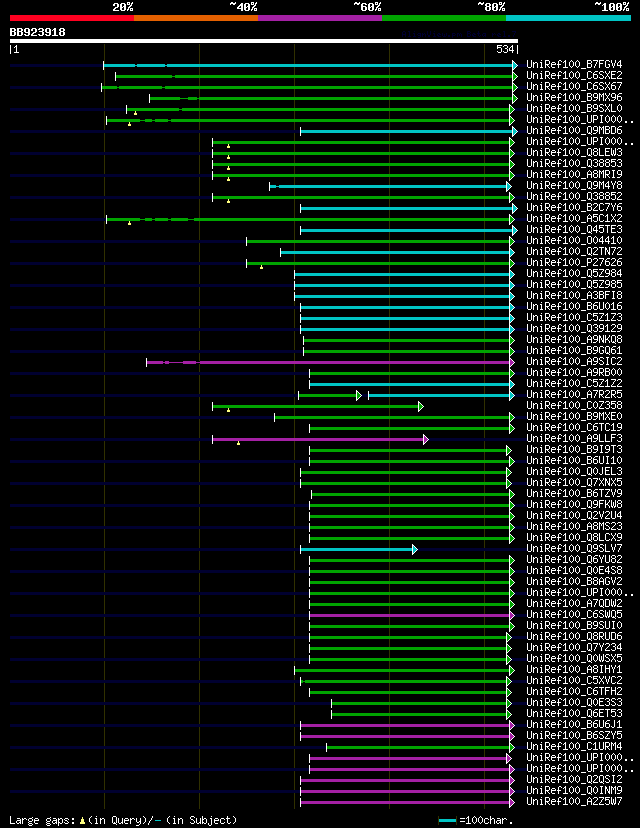
Task: Select hit UniRef100_Q9SLV7
Action: tap(574, 548)
